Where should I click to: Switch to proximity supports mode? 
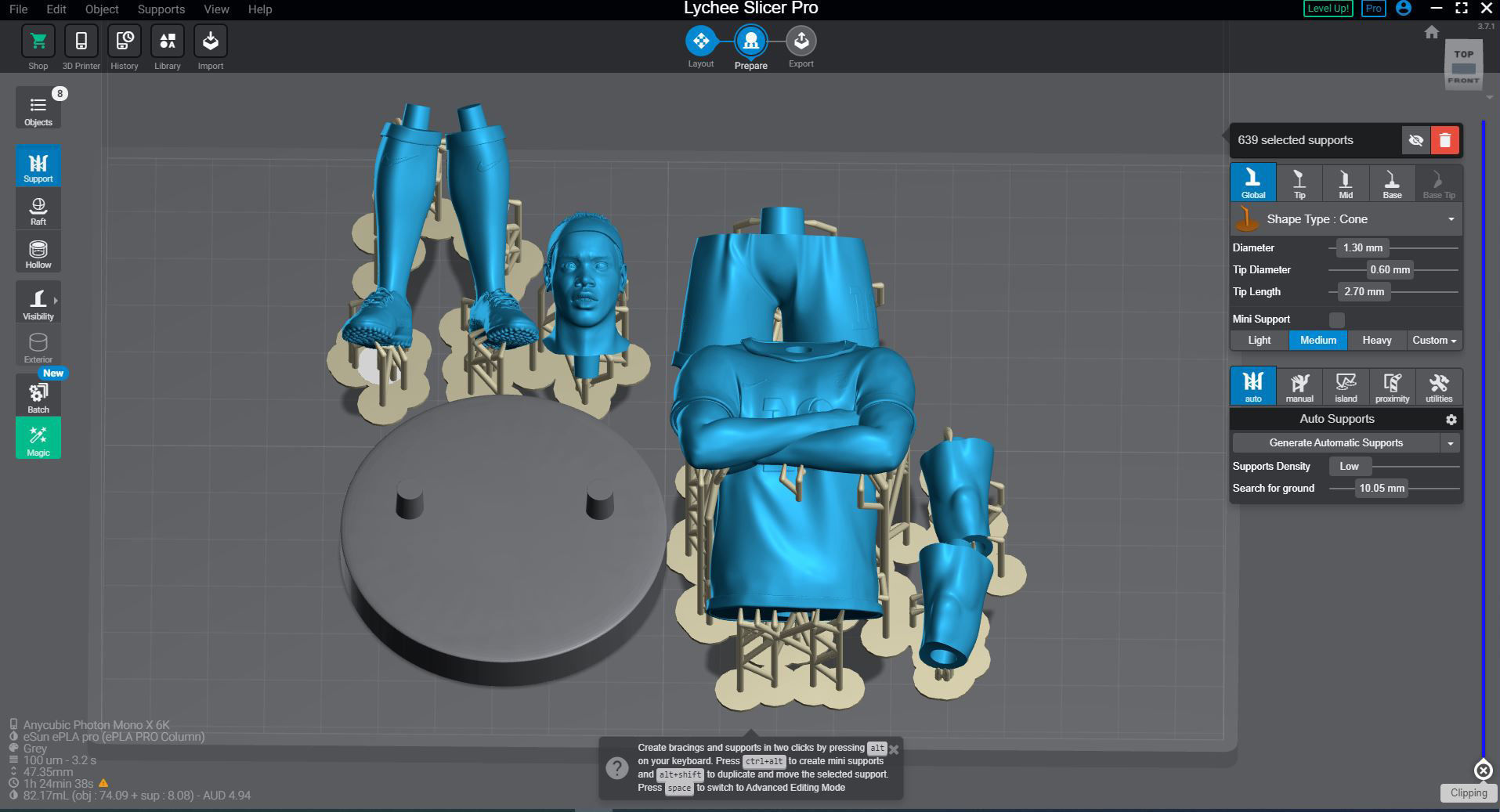1392,386
